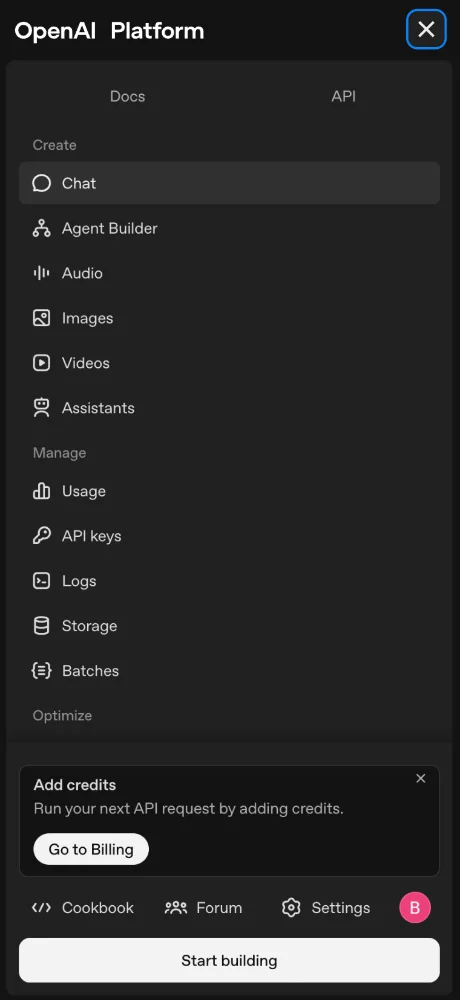Dismiss the Add credits notice
This screenshot has width=460, height=1000.
pyautogui.click(x=420, y=778)
